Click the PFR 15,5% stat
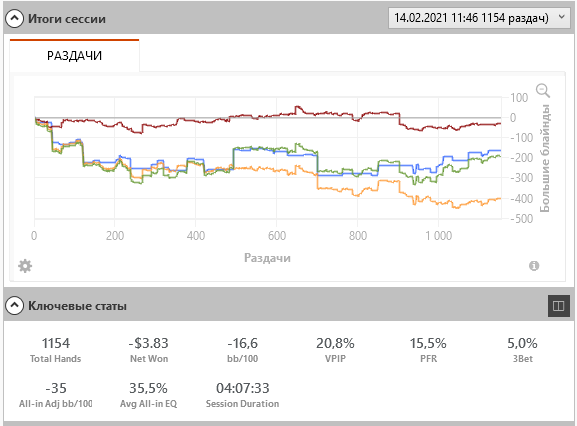Viewport: 577px width, 426px height. click(428, 350)
